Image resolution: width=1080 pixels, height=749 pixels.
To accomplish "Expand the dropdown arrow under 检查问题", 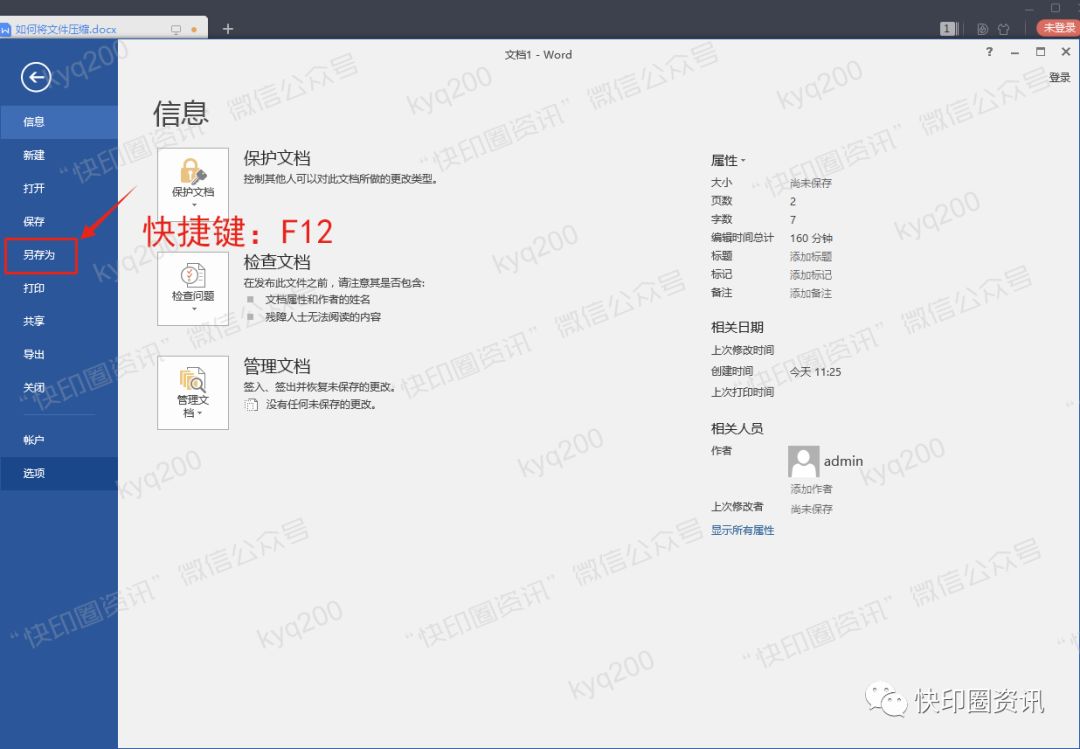I will (x=193, y=307).
